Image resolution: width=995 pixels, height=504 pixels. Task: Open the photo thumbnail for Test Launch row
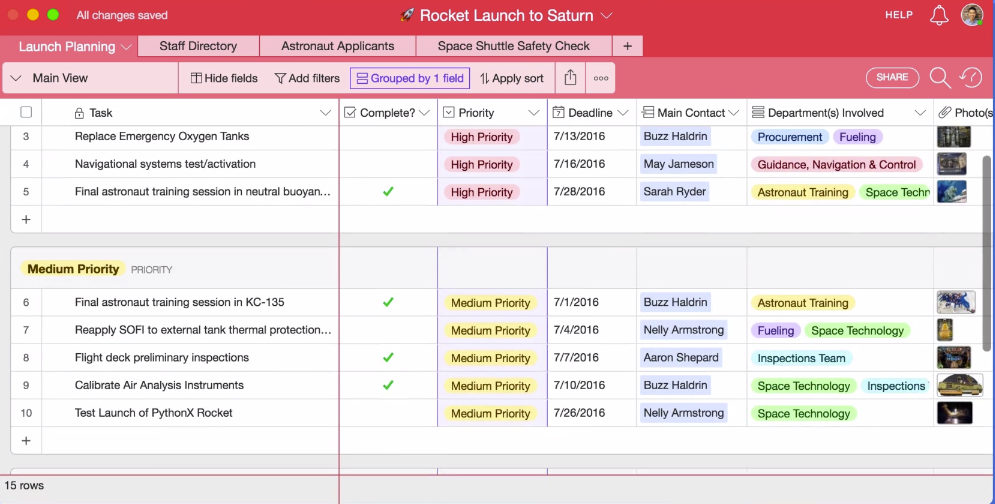click(954, 413)
